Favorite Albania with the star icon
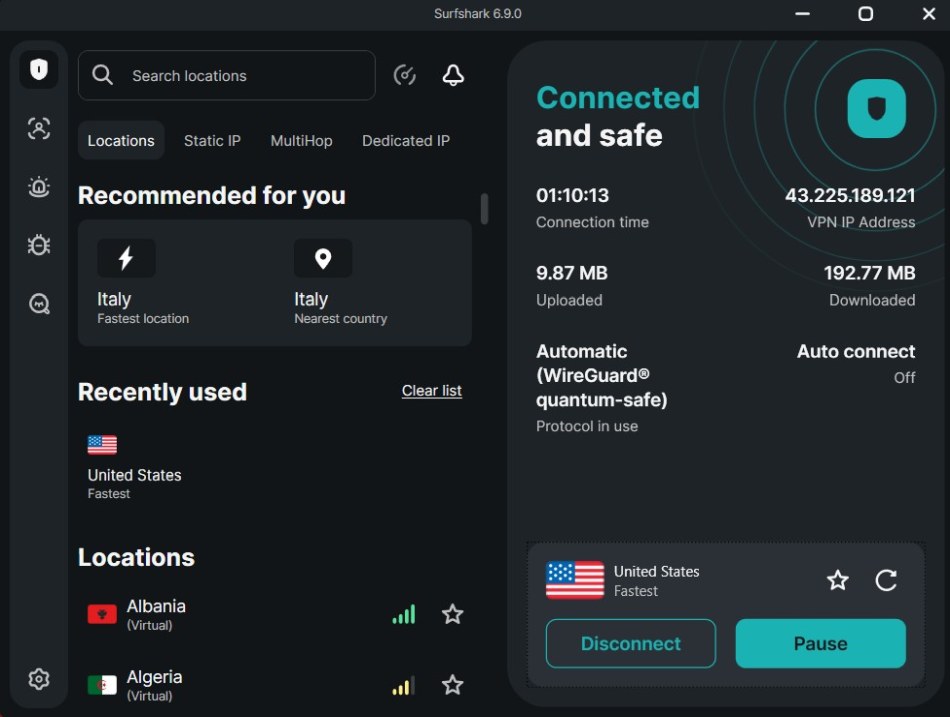The image size is (950, 717). tap(453, 615)
